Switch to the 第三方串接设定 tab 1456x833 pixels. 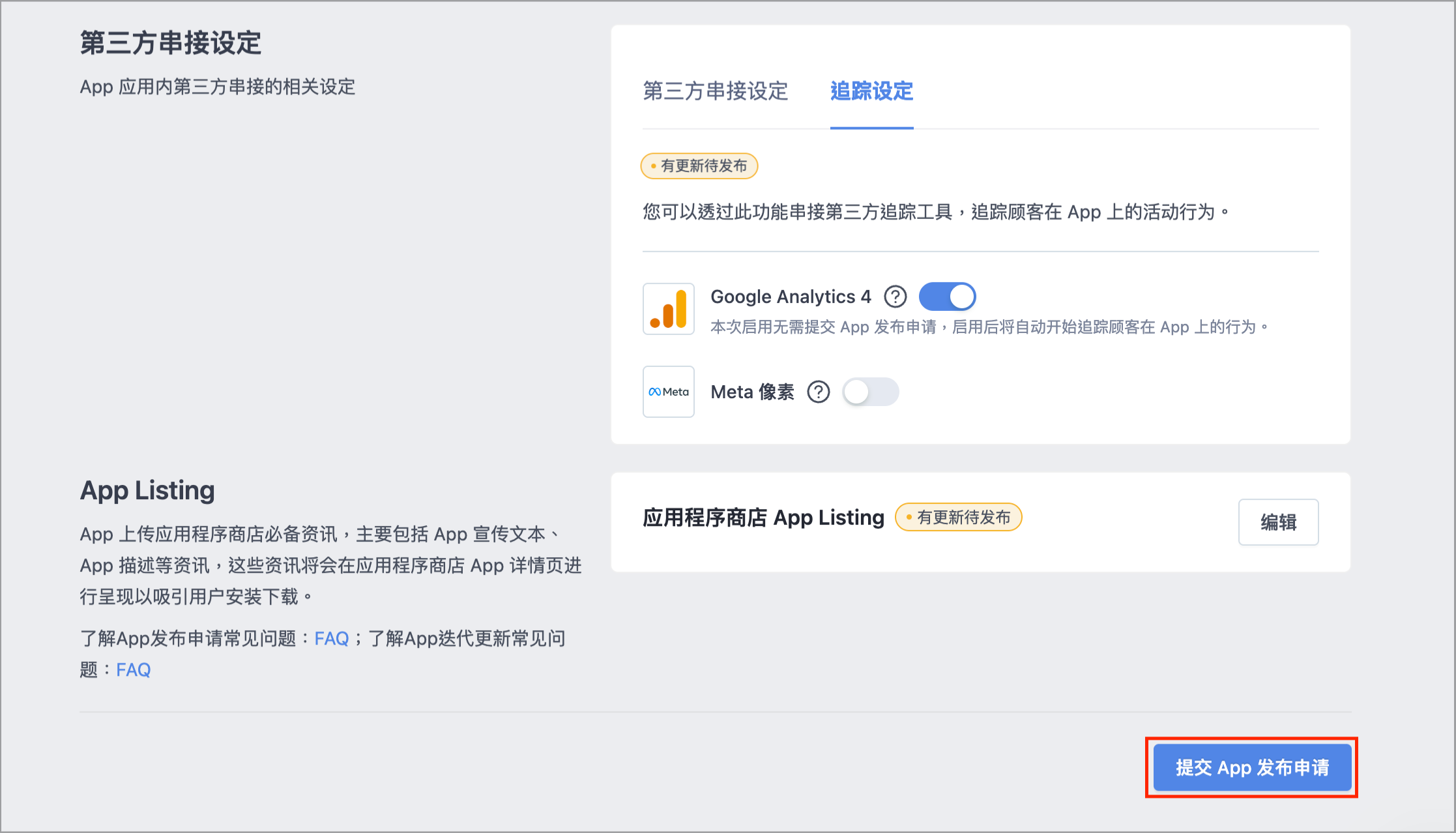click(716, 91)
